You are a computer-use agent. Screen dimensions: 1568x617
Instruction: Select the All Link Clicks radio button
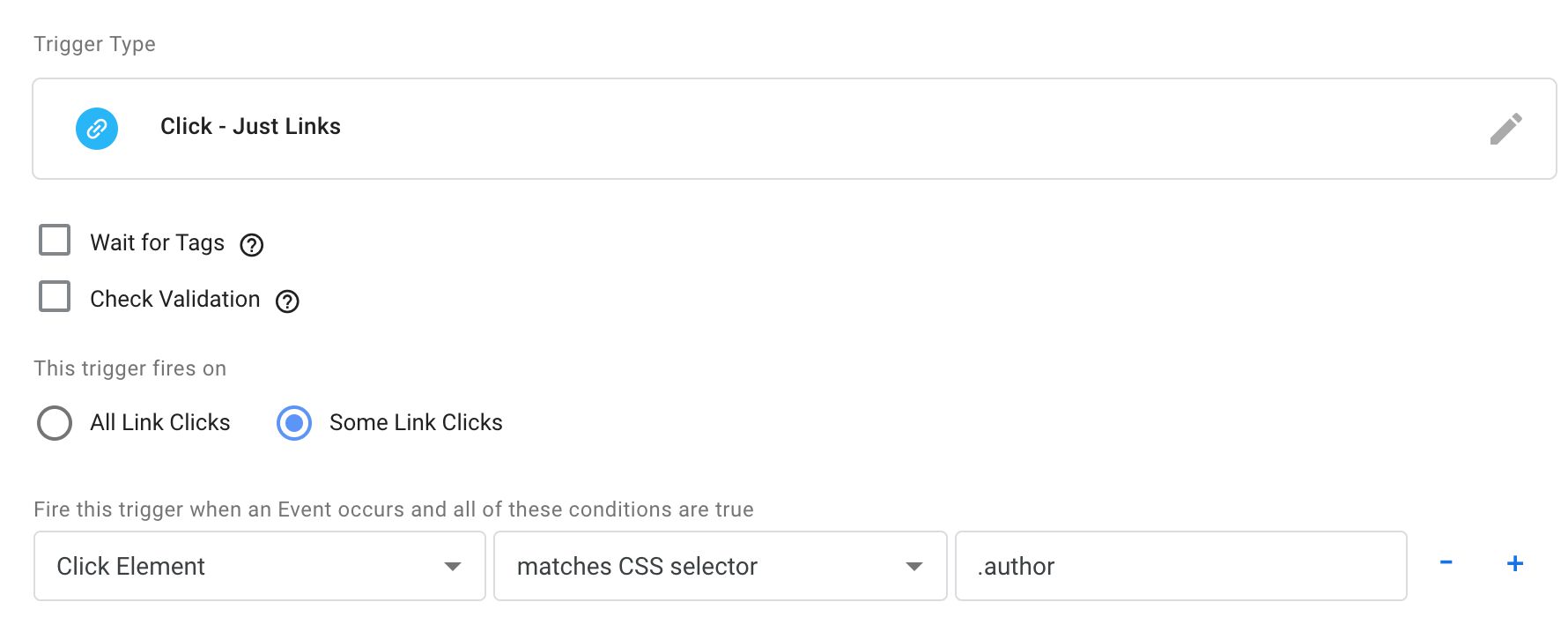point(55,423)
